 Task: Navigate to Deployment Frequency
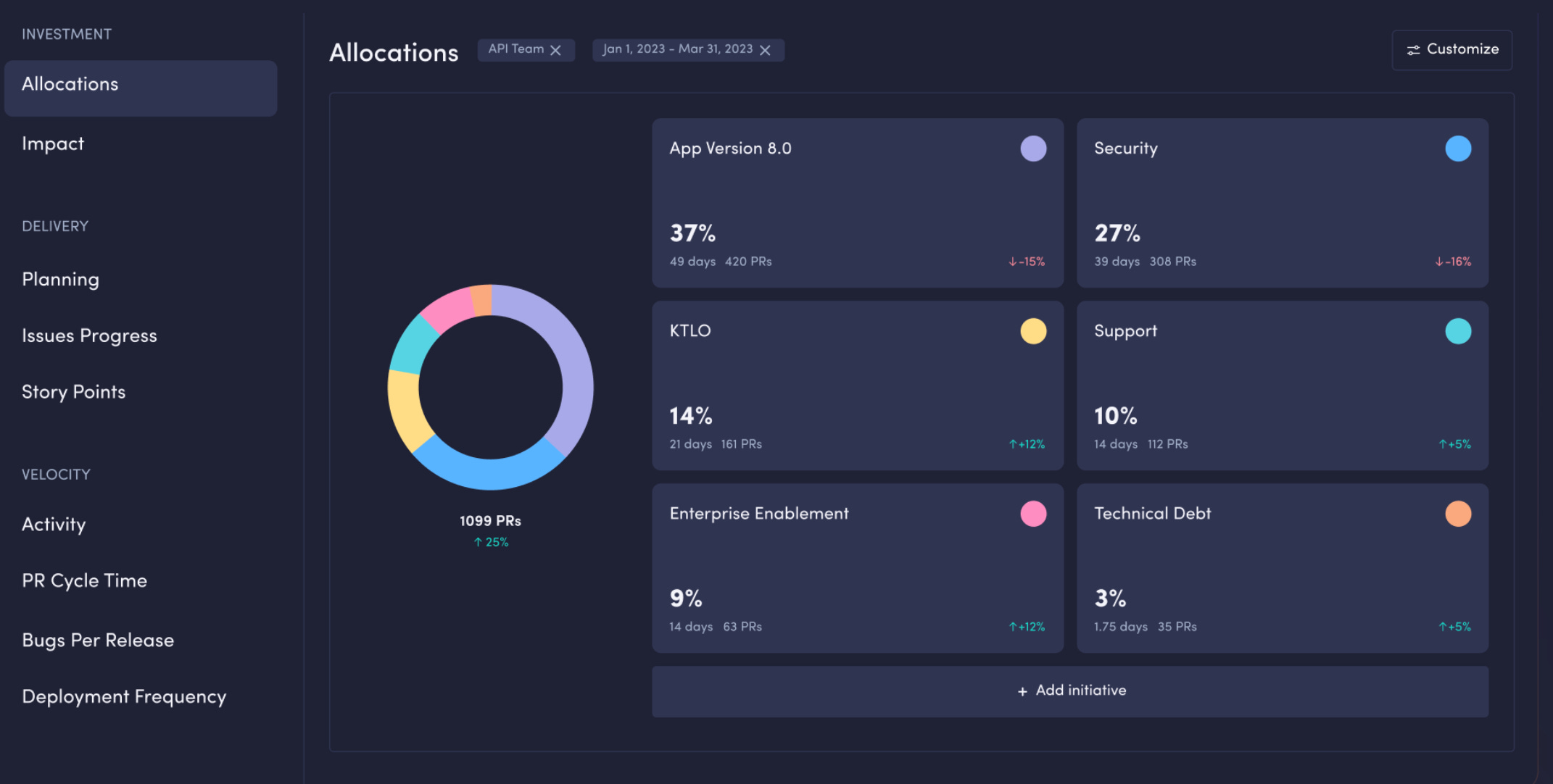pos(124,696)
